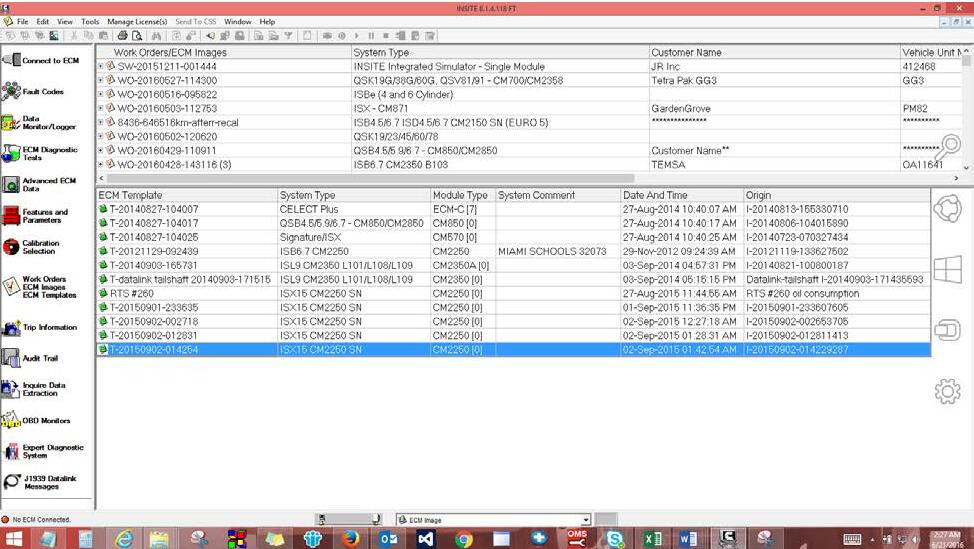The height and width of the screenshot is (549, 974).
Task: Click MIAMI SCHOOLS 32073 system comment
Action: (552, 251)
